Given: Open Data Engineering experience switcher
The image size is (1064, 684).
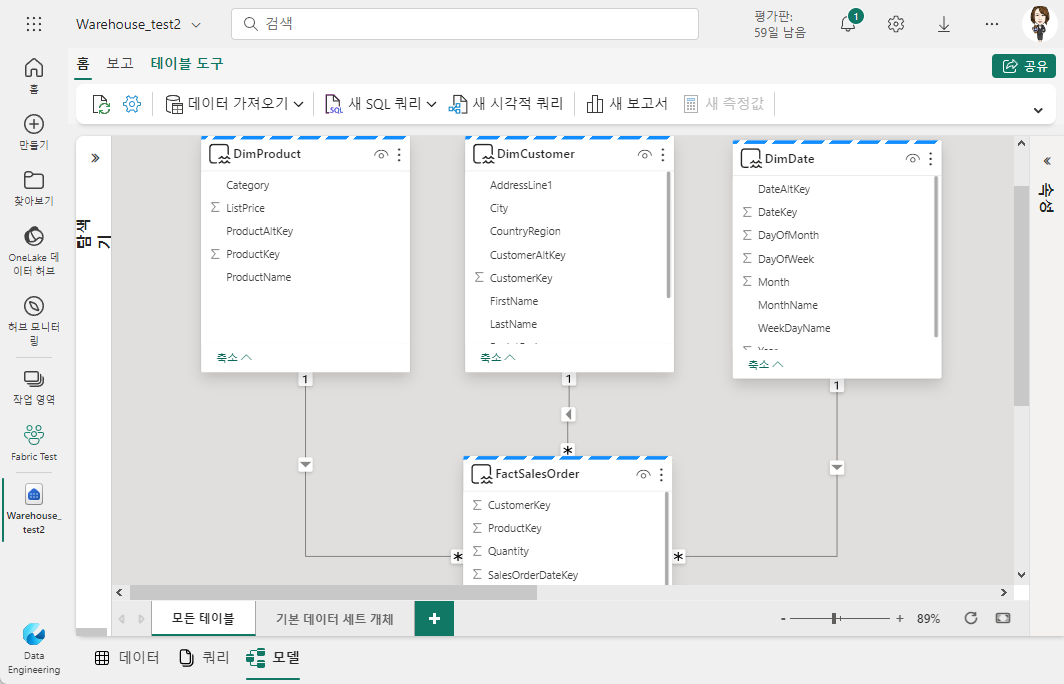Looking at the screenshot, I should tap(34, 649).
